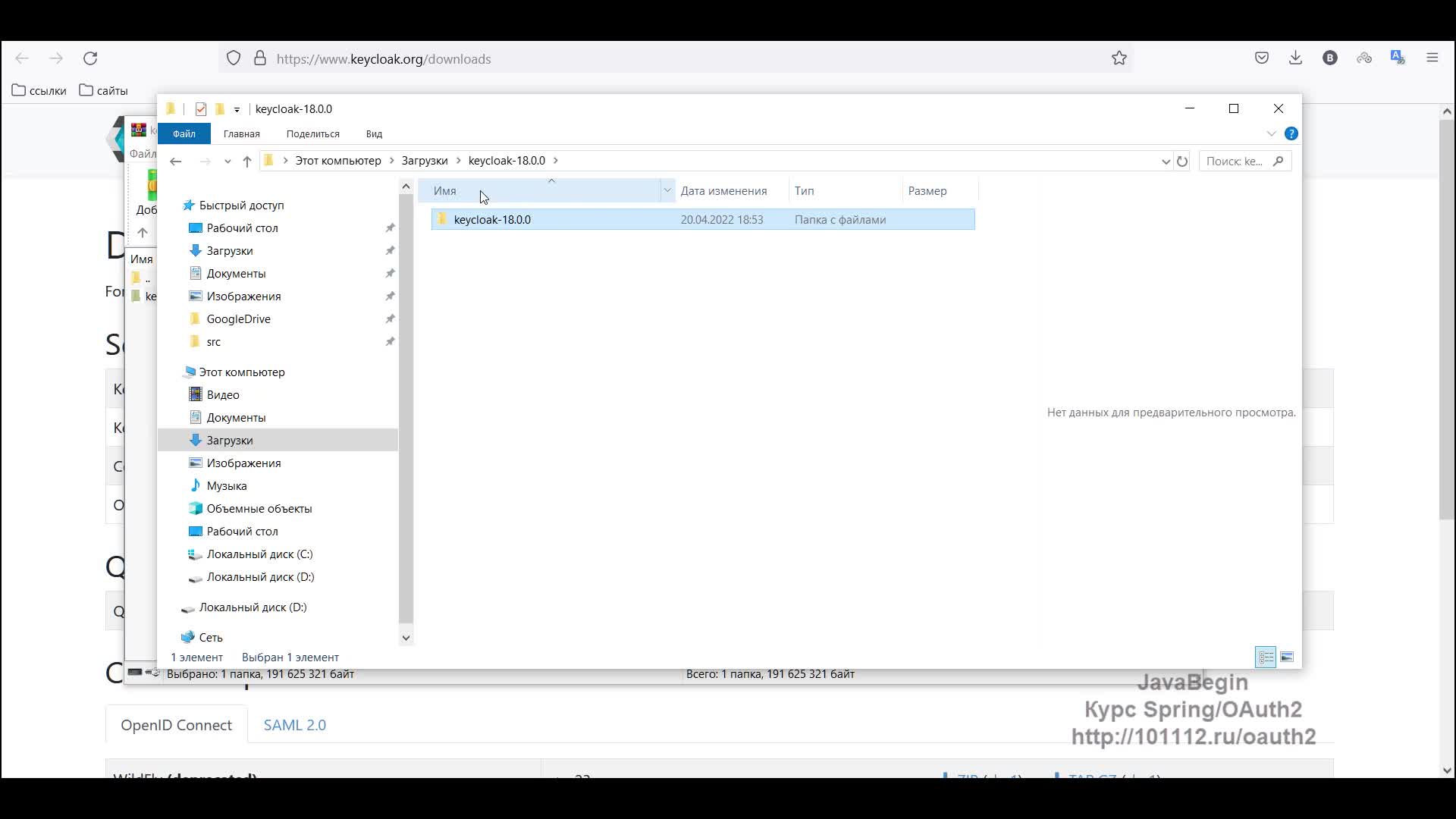Open OpenID Connect tab on webpage
The image size is (1456, 819).
[176, 725]
